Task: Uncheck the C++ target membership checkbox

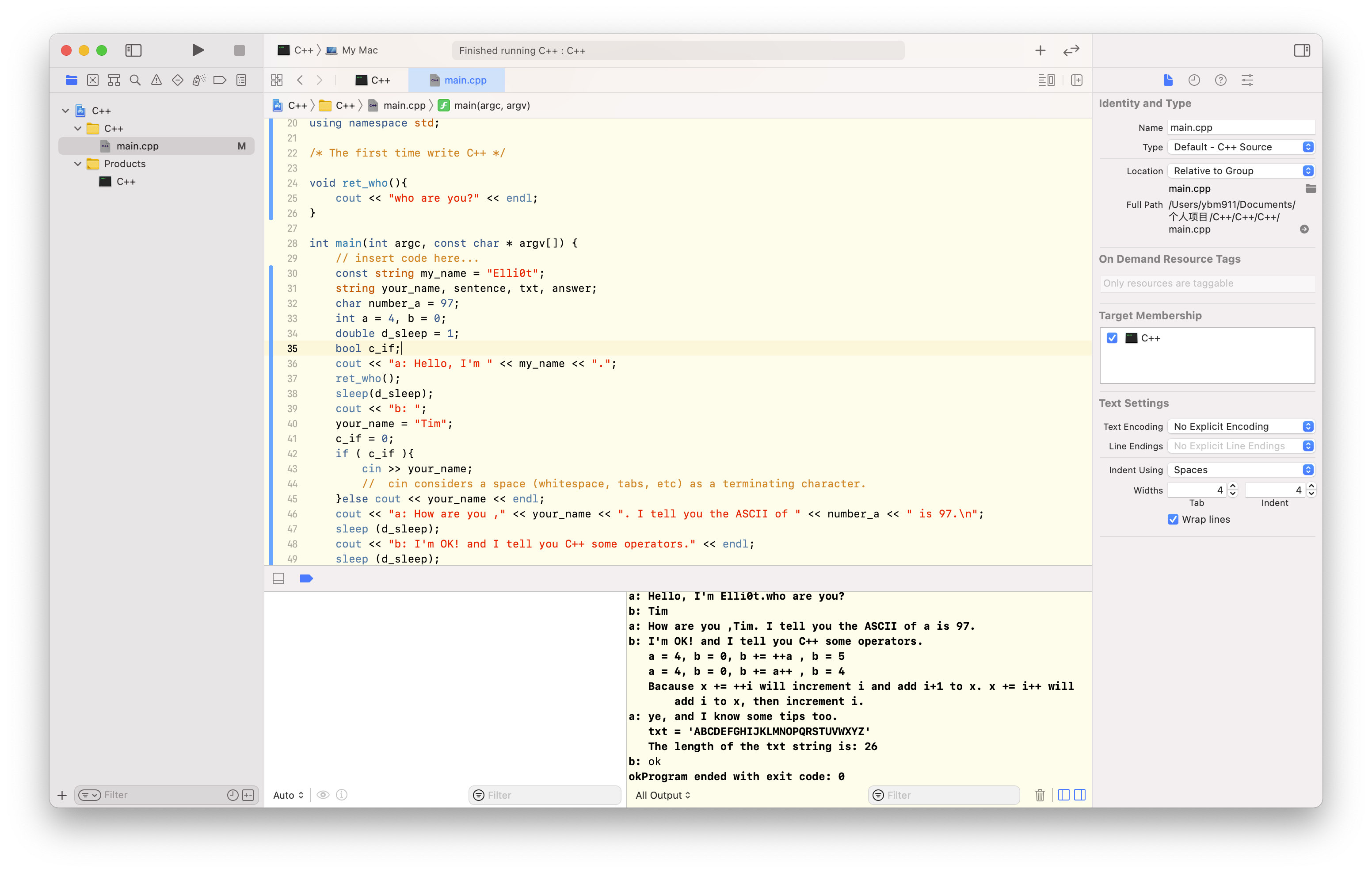Action: click(1112, 338)
